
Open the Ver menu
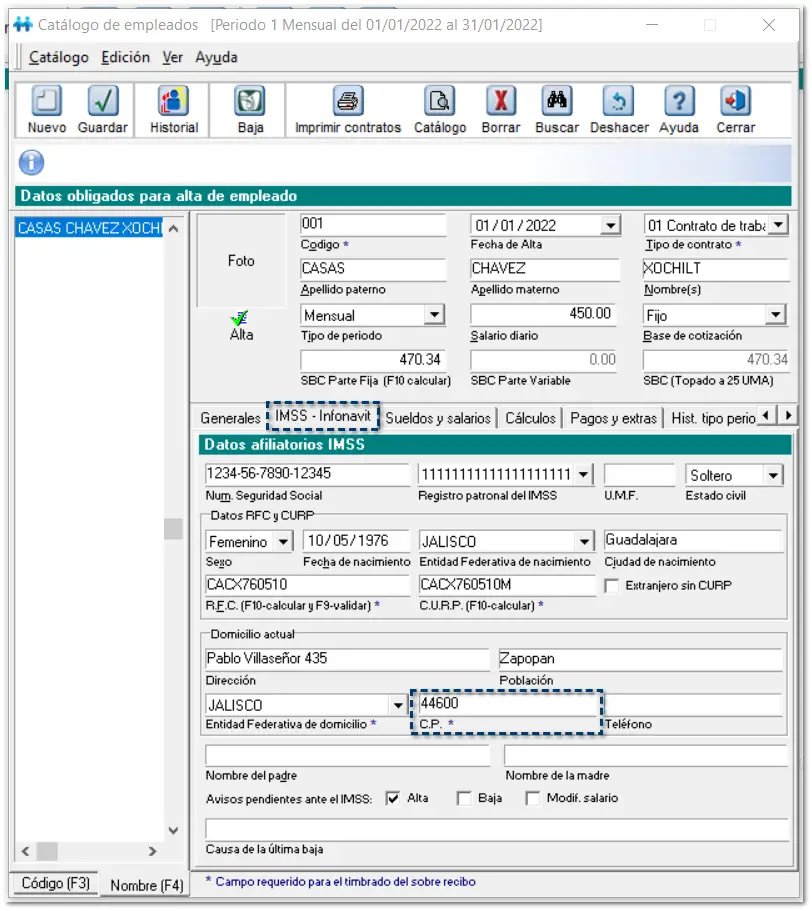[173, 58]
